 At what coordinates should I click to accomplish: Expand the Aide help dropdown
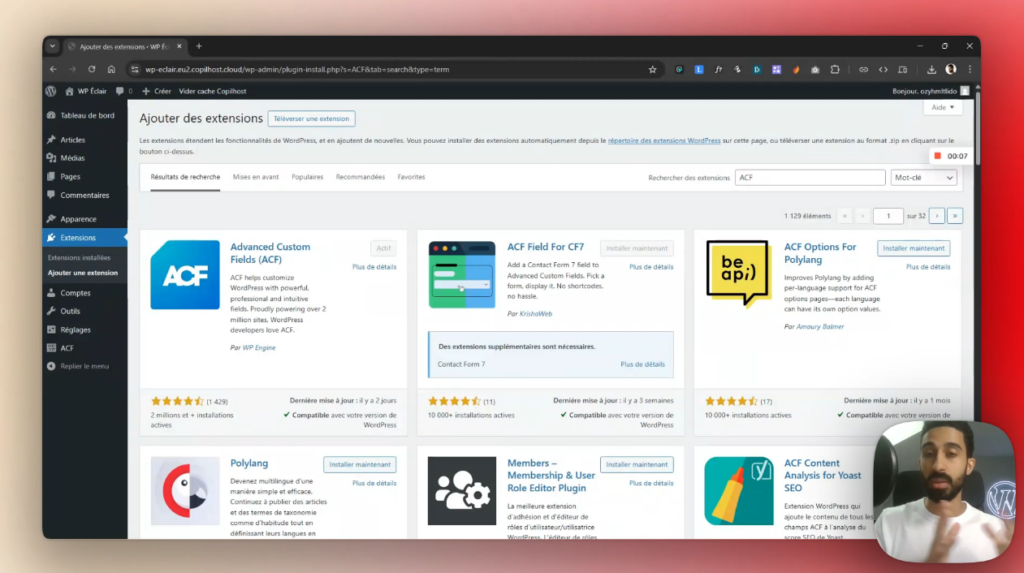pyautogui.click(x=943, y=107)
